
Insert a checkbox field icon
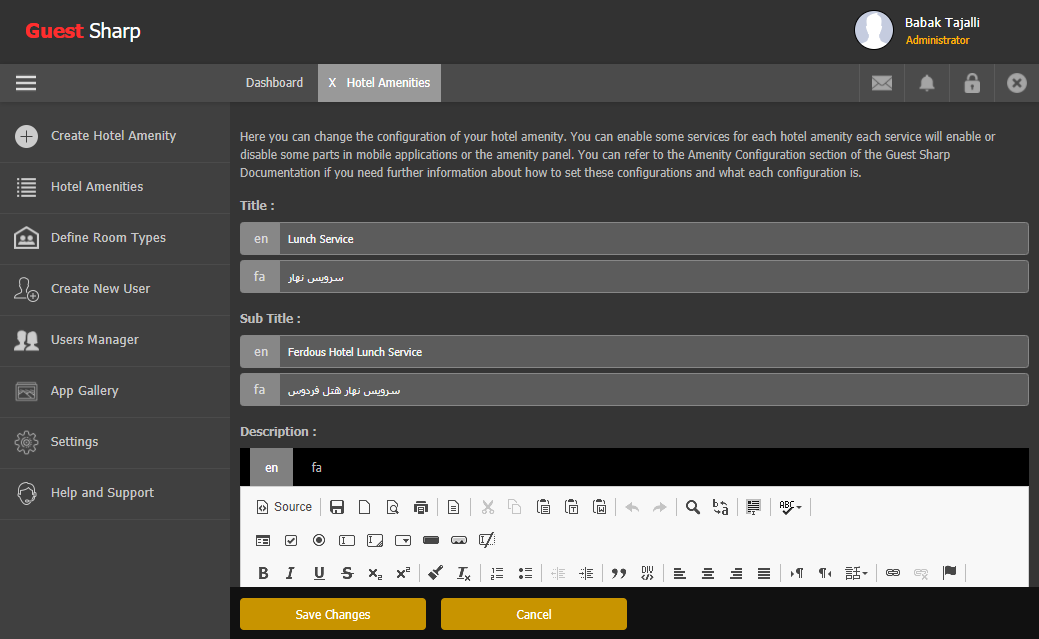[291, 540]
